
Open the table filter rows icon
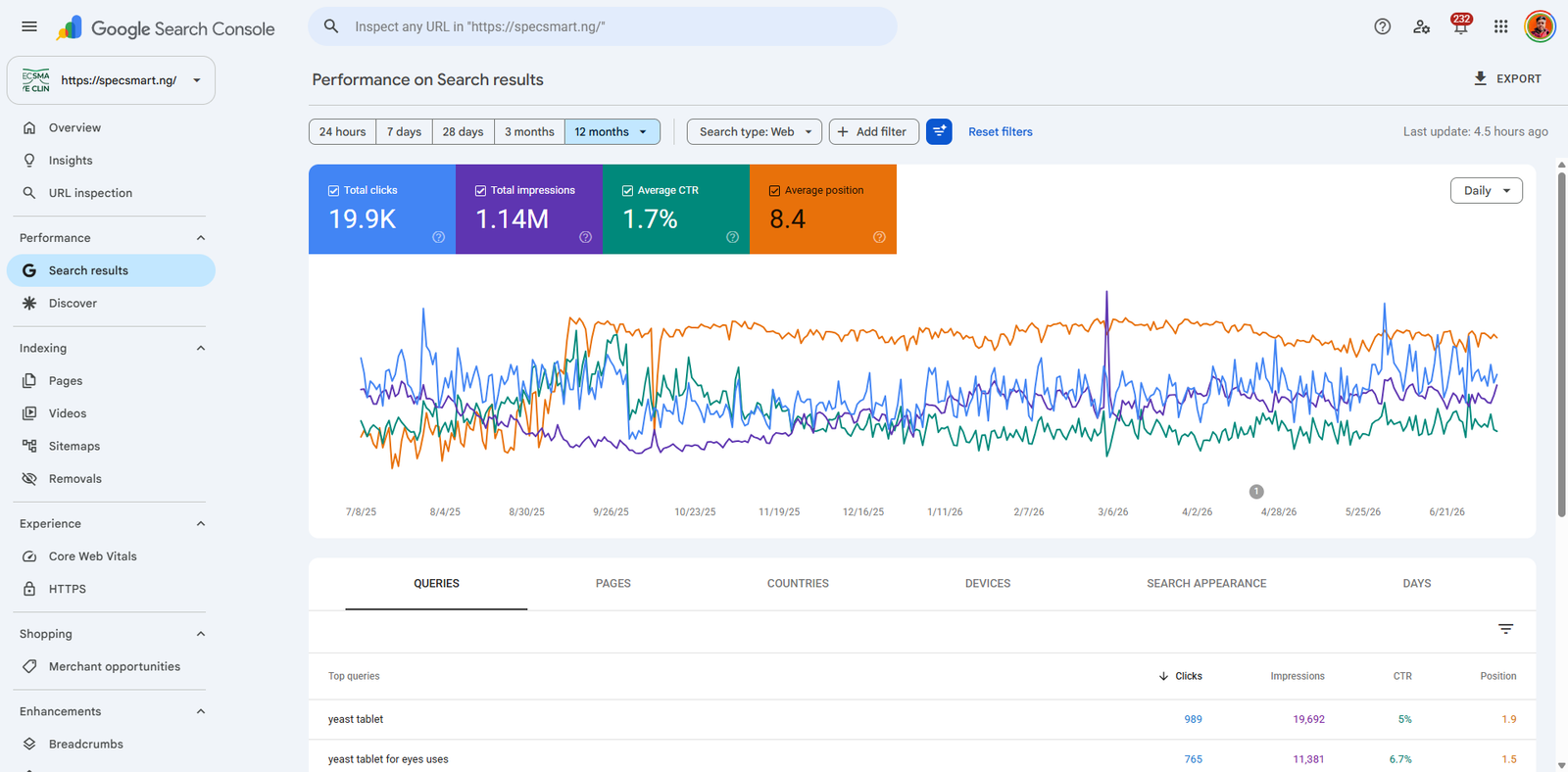[x=1505, y=629]
